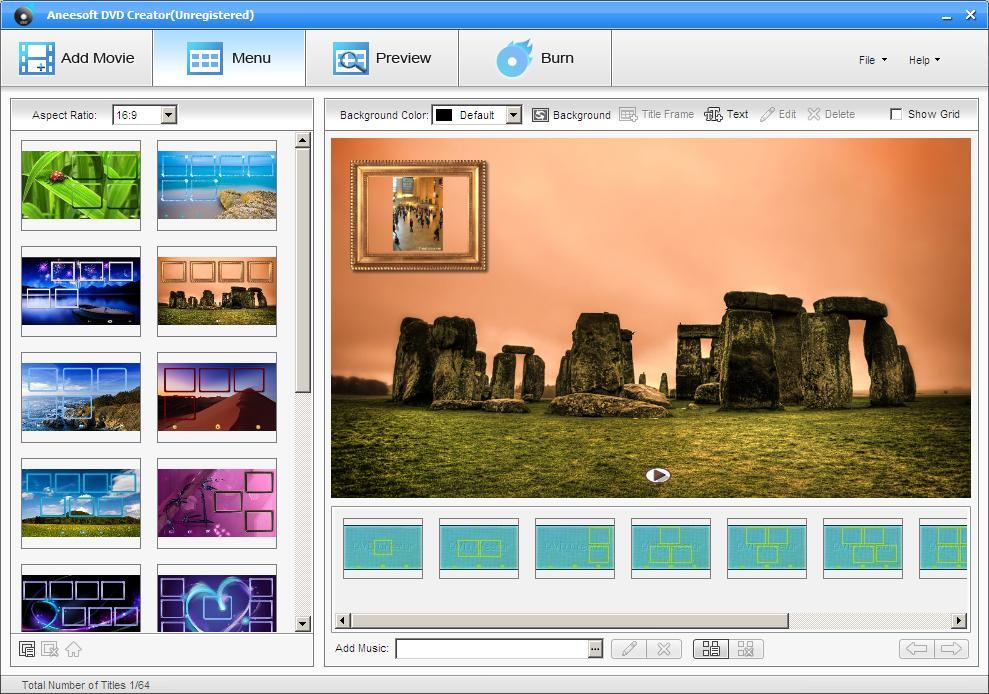
Task: Choose the fourth three-frame layout thumbnail
Action: pyautogui.click(x=671, y=548)
